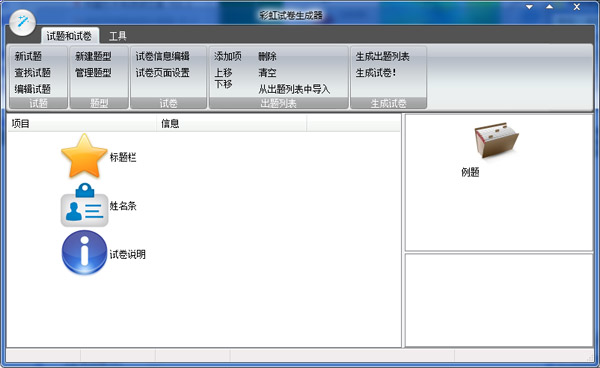Click 添加项 in the 出题列表 group
600x368 pixels.
228,56
